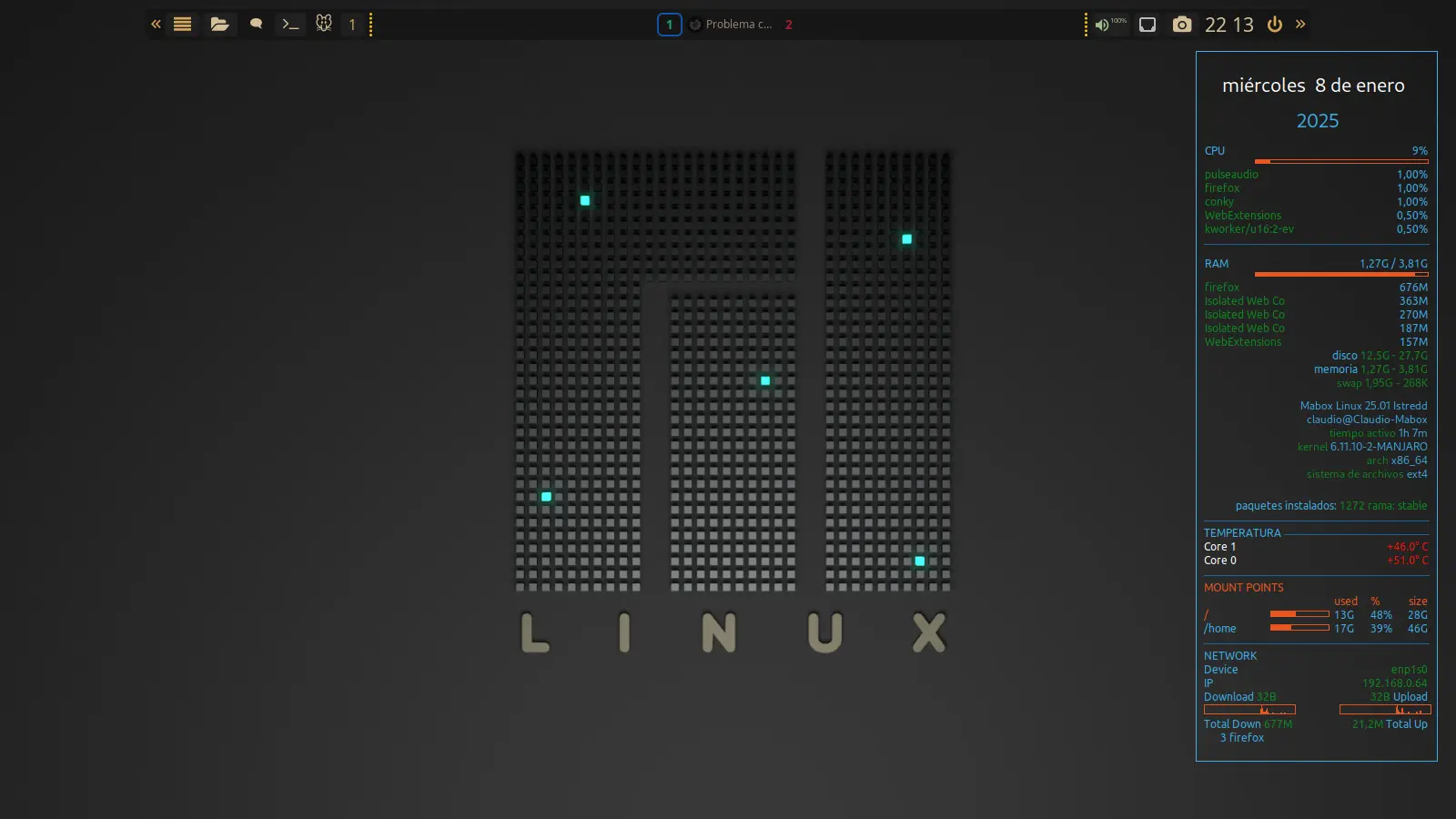Focus the 'Problema c...' window task button

[731, 25]
